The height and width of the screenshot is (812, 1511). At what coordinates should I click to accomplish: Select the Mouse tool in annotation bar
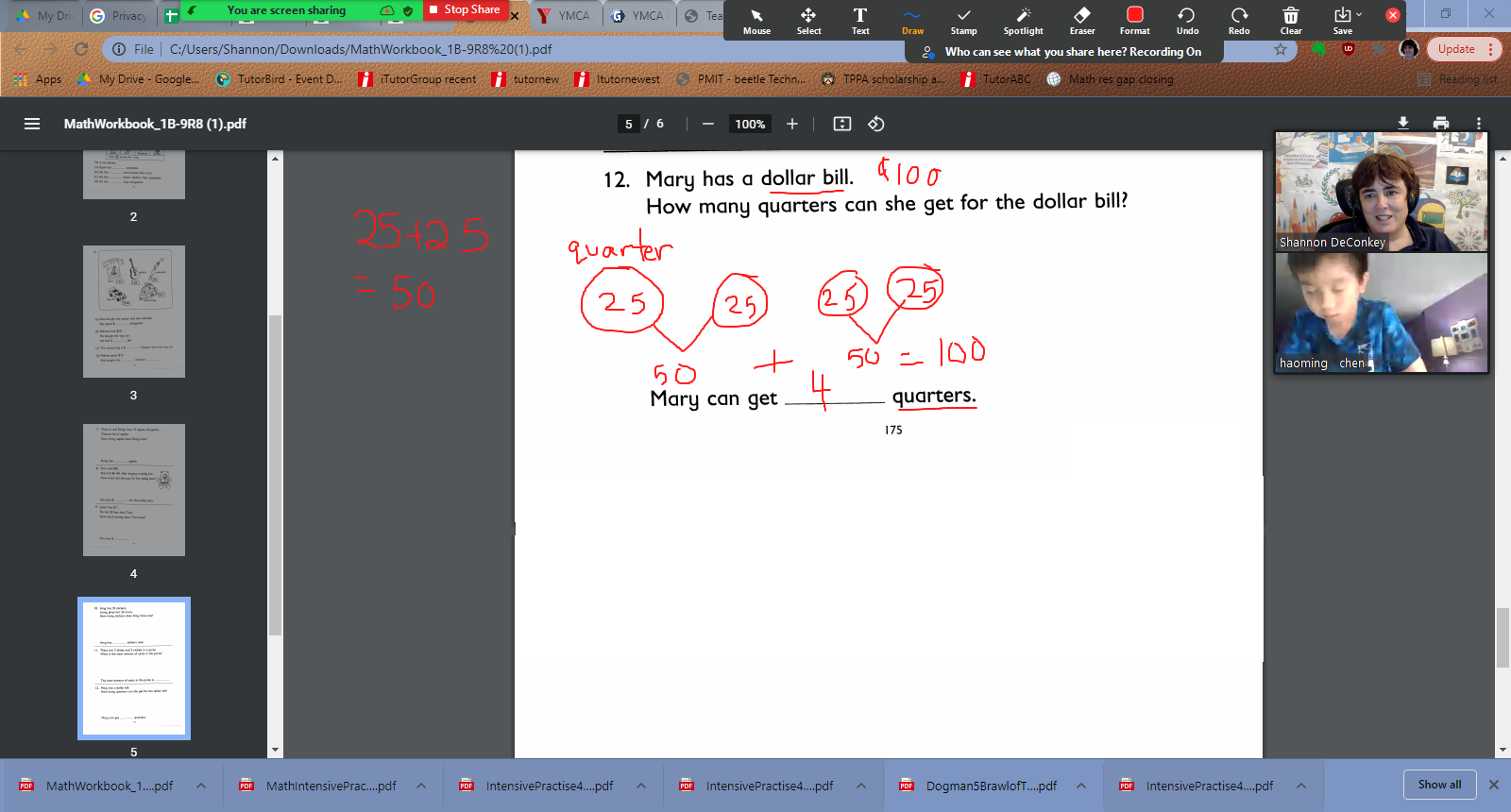click(x=756, y=21)
